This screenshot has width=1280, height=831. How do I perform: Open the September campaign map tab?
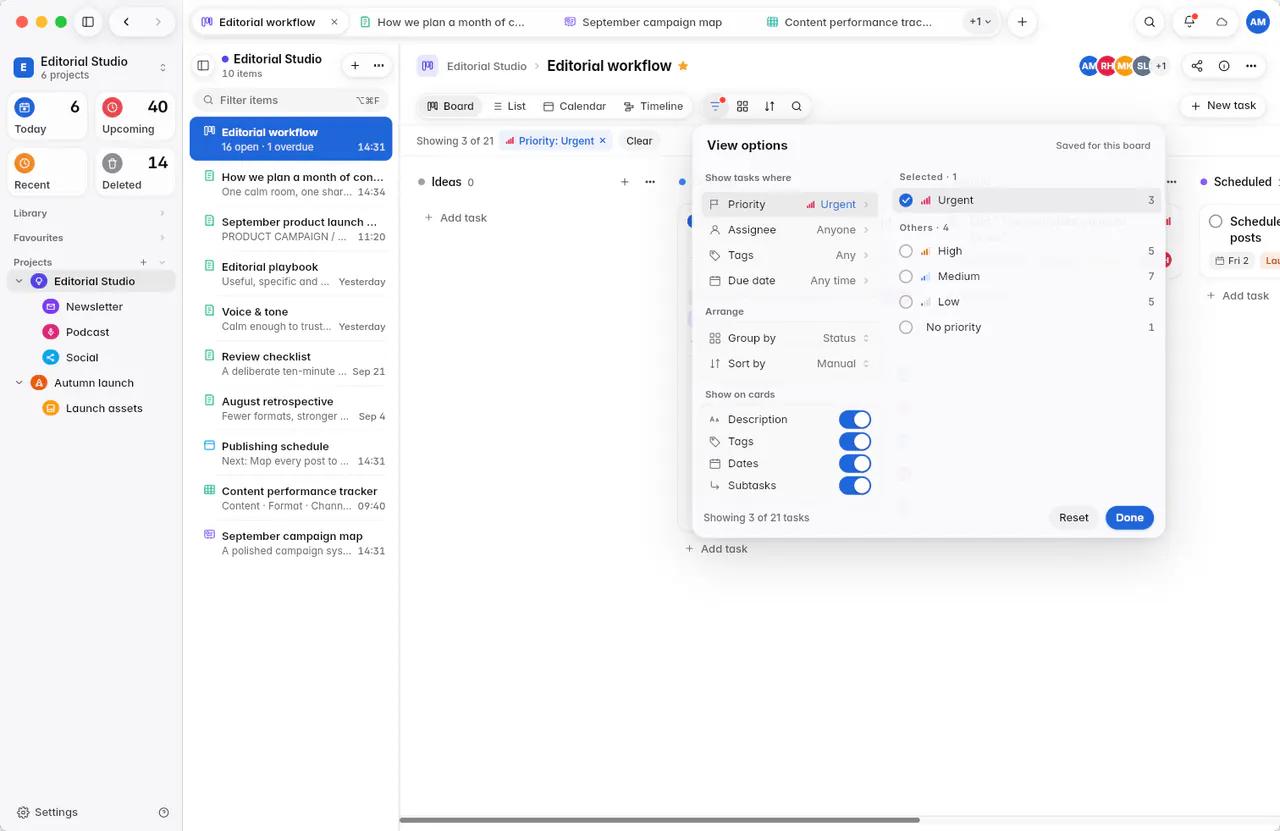(x=652, y=22)
